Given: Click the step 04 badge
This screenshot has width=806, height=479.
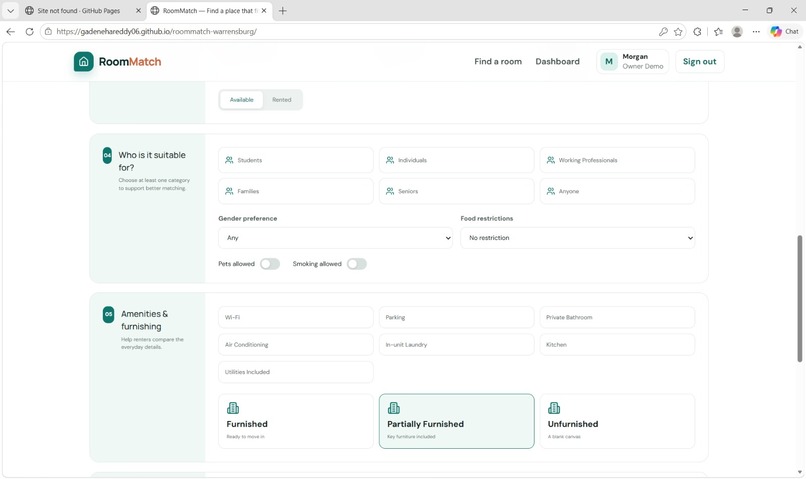Looking at the screenshot, I should (x=107, y=155).
